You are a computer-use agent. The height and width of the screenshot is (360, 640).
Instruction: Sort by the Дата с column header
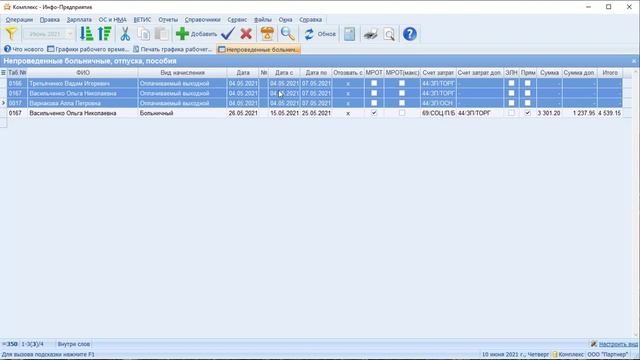284,73
